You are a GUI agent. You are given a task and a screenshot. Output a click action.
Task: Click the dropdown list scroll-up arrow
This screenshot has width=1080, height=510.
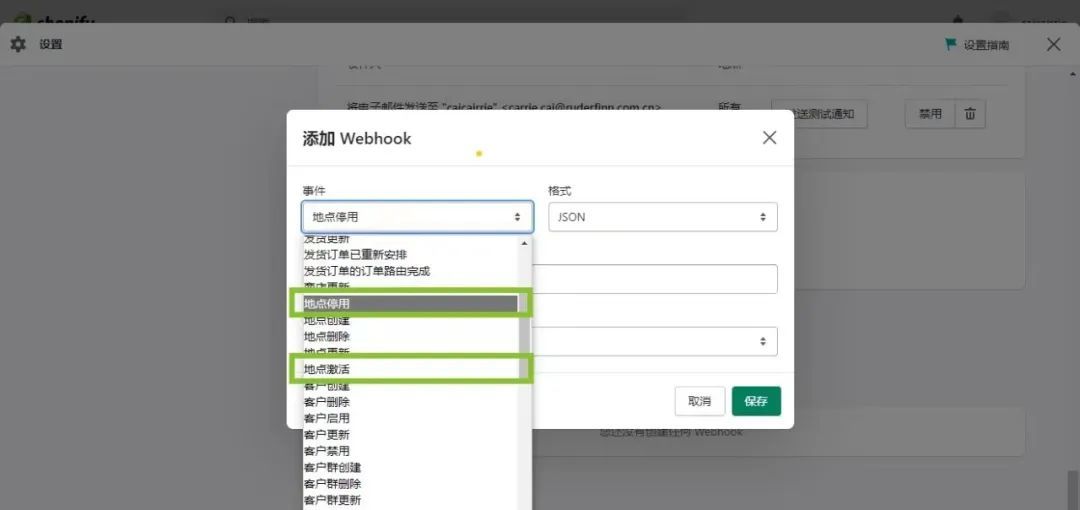tap(524, 243)
